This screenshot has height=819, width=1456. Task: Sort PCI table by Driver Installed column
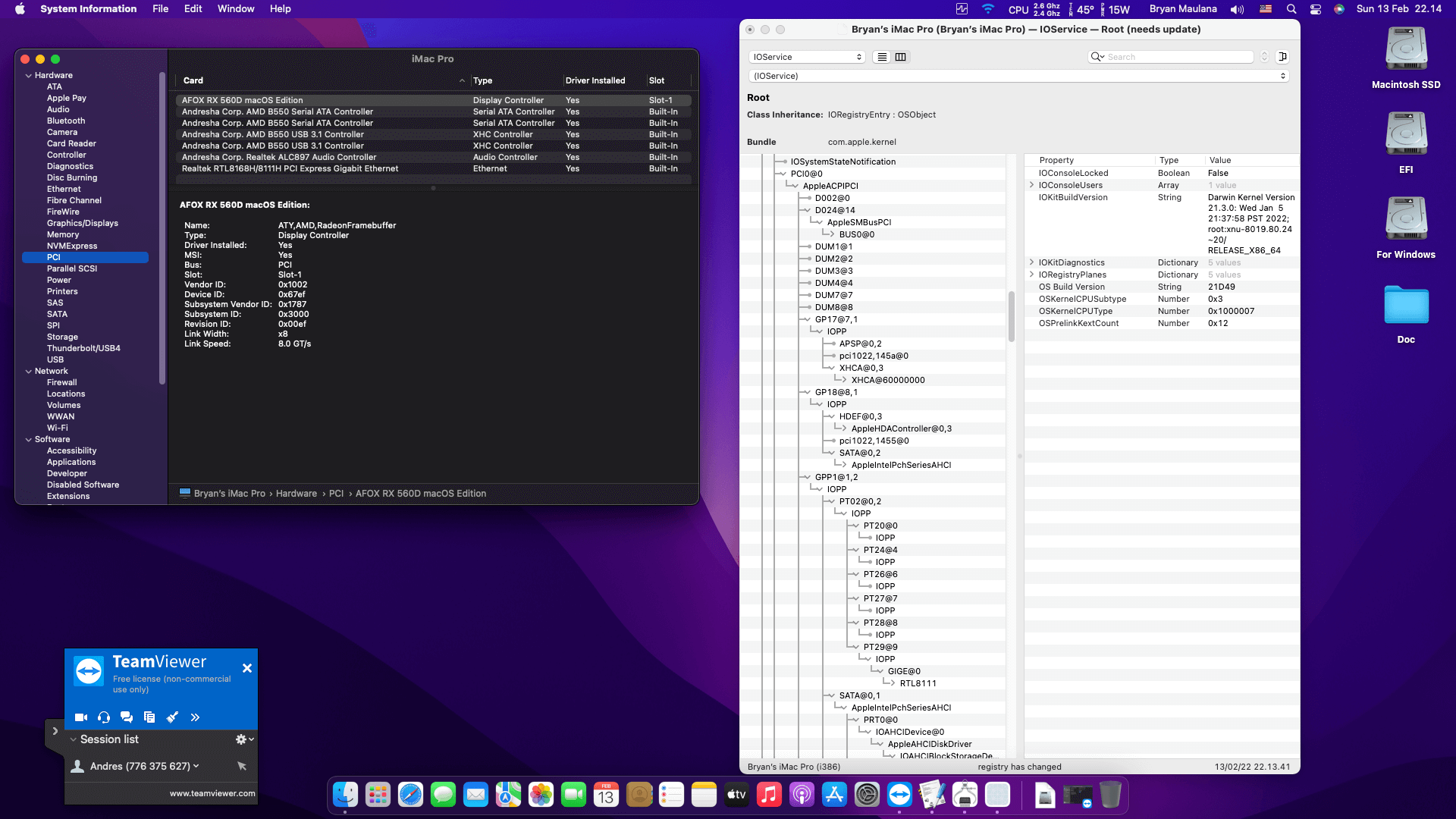point(603,80)
